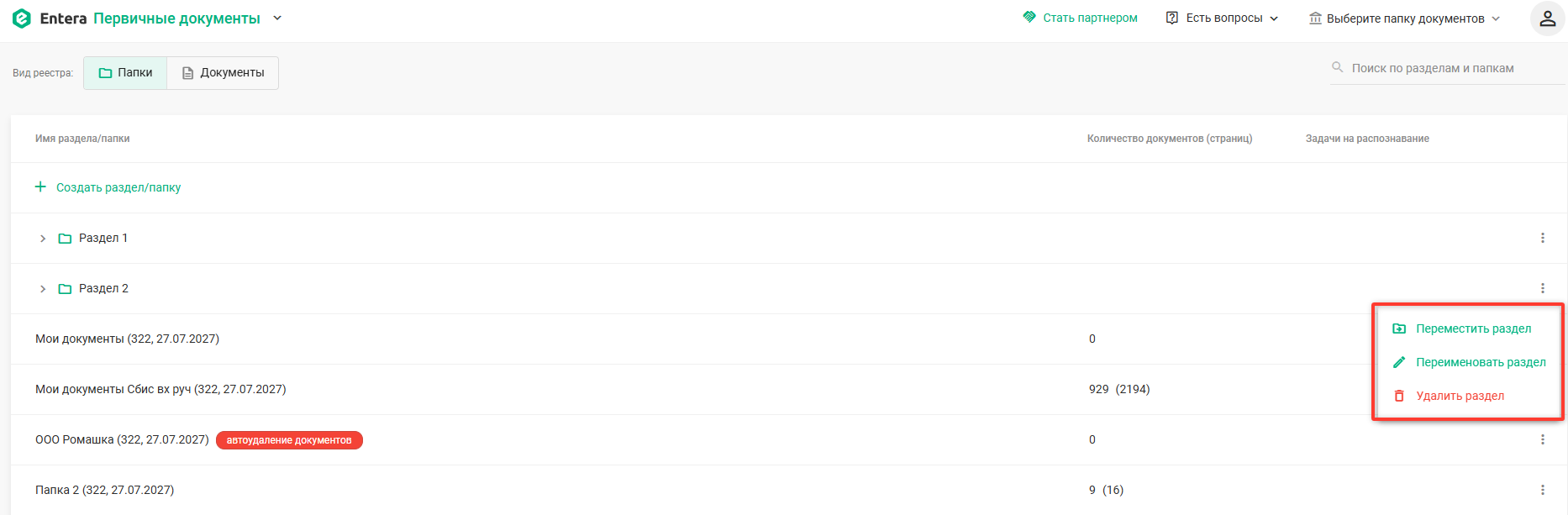Click the folder icon beside Раздел 2
The width and height of the screenshot is (1568, 515).
65,289
